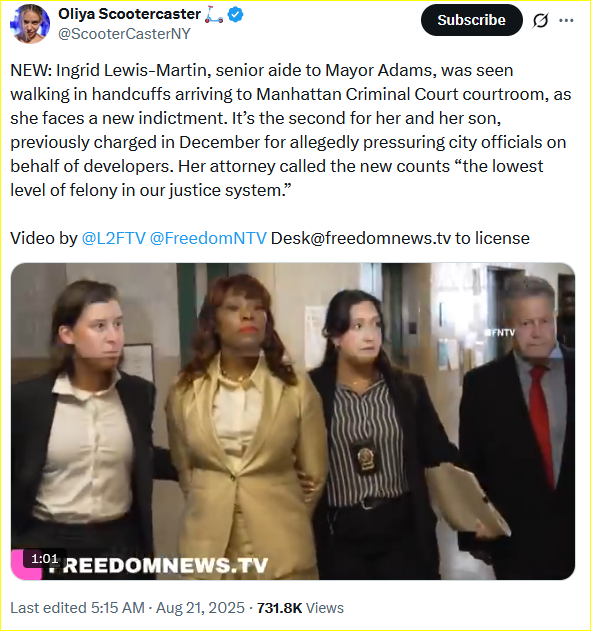Click the 1:01 video duration badge
Viewport: 591px width, 631px height.
pyautogui.click(x=45, y=559)
